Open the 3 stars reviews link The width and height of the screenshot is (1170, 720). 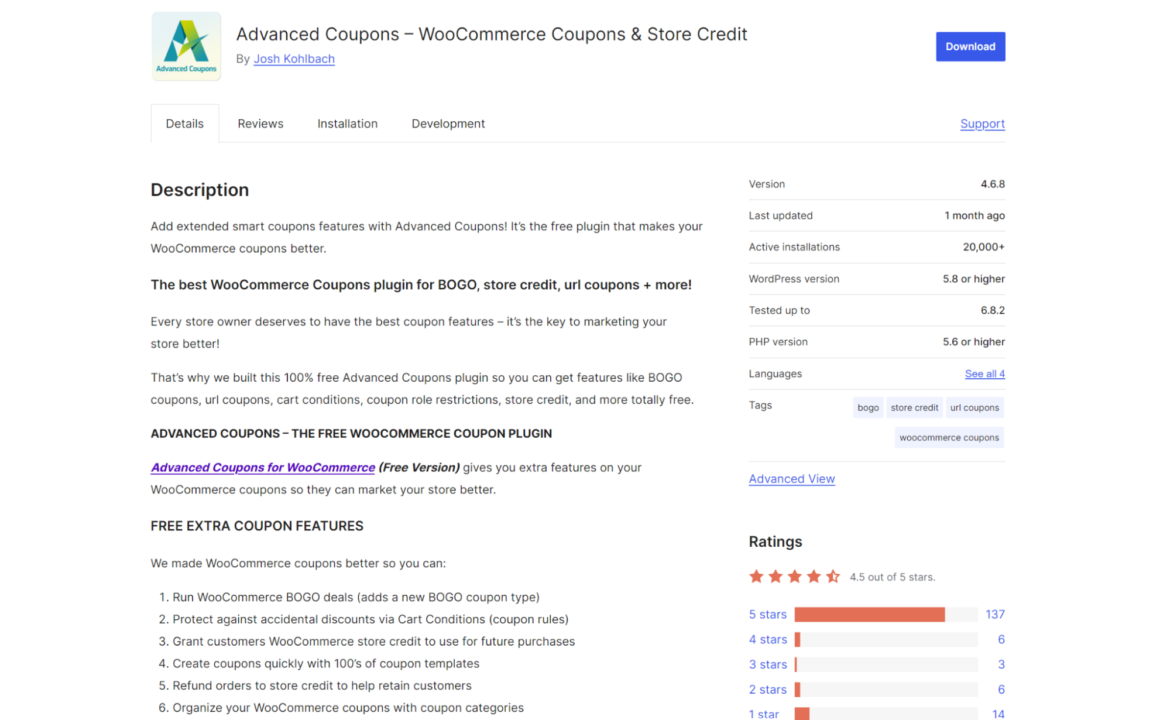(x=767, y=664)
